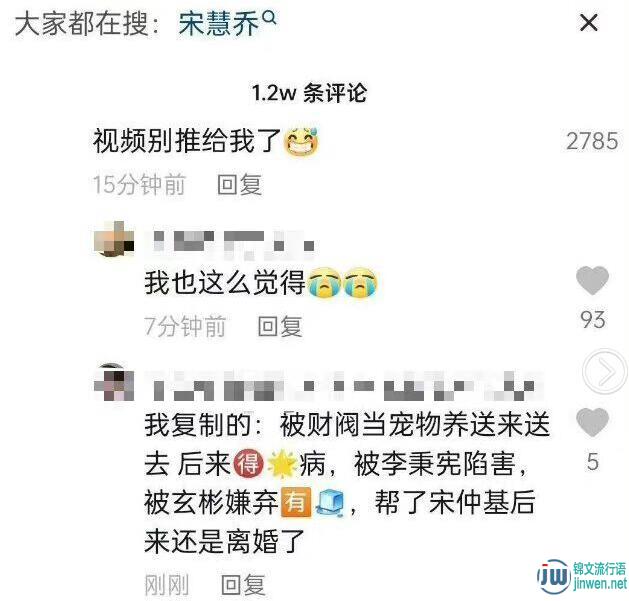The image size is (629, 601).
Task: Tap the search magnifier icon beside 宋慧乔
Action: point(270,17)
